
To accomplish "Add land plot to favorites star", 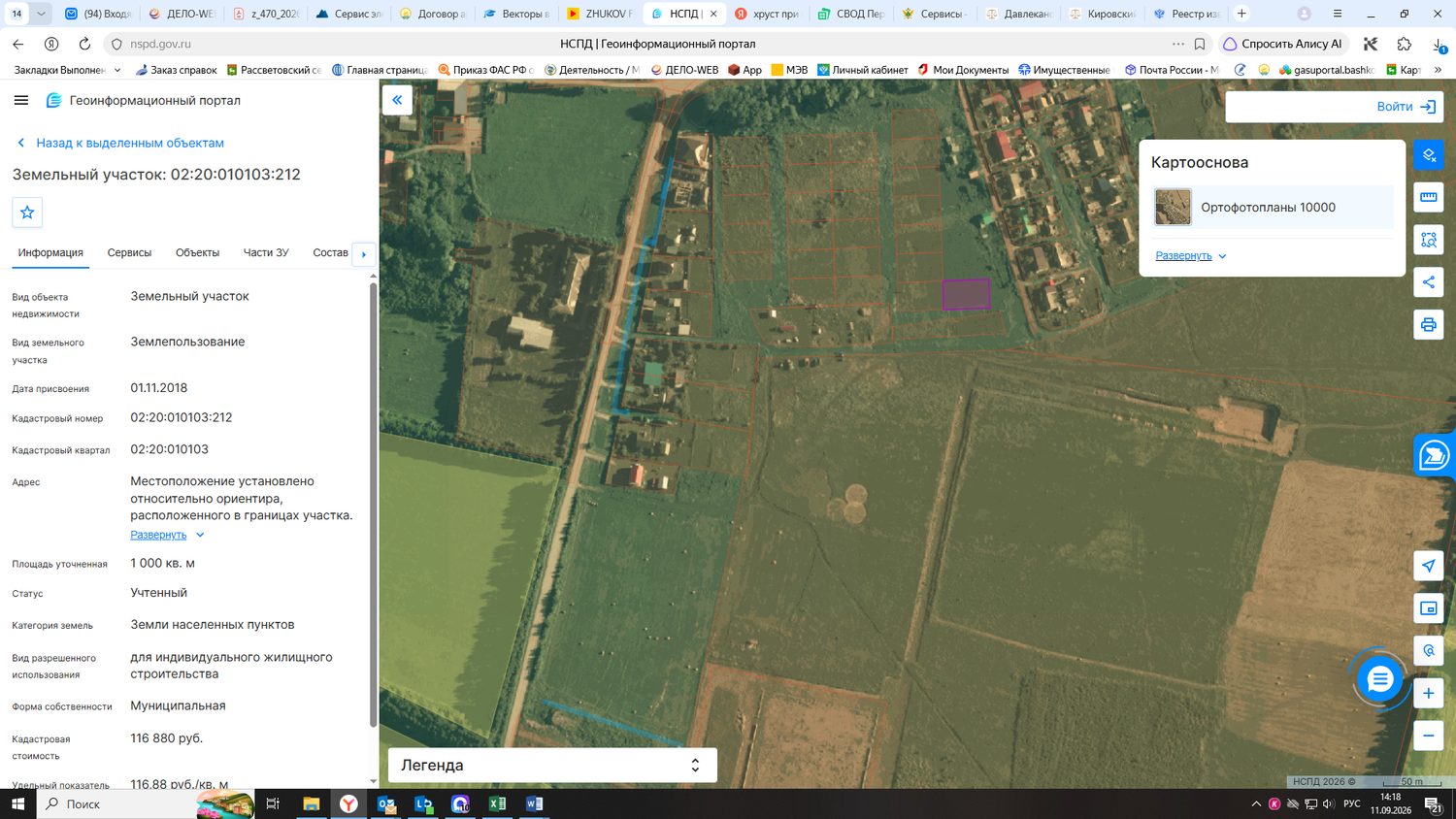I will (x=27, y=213).
